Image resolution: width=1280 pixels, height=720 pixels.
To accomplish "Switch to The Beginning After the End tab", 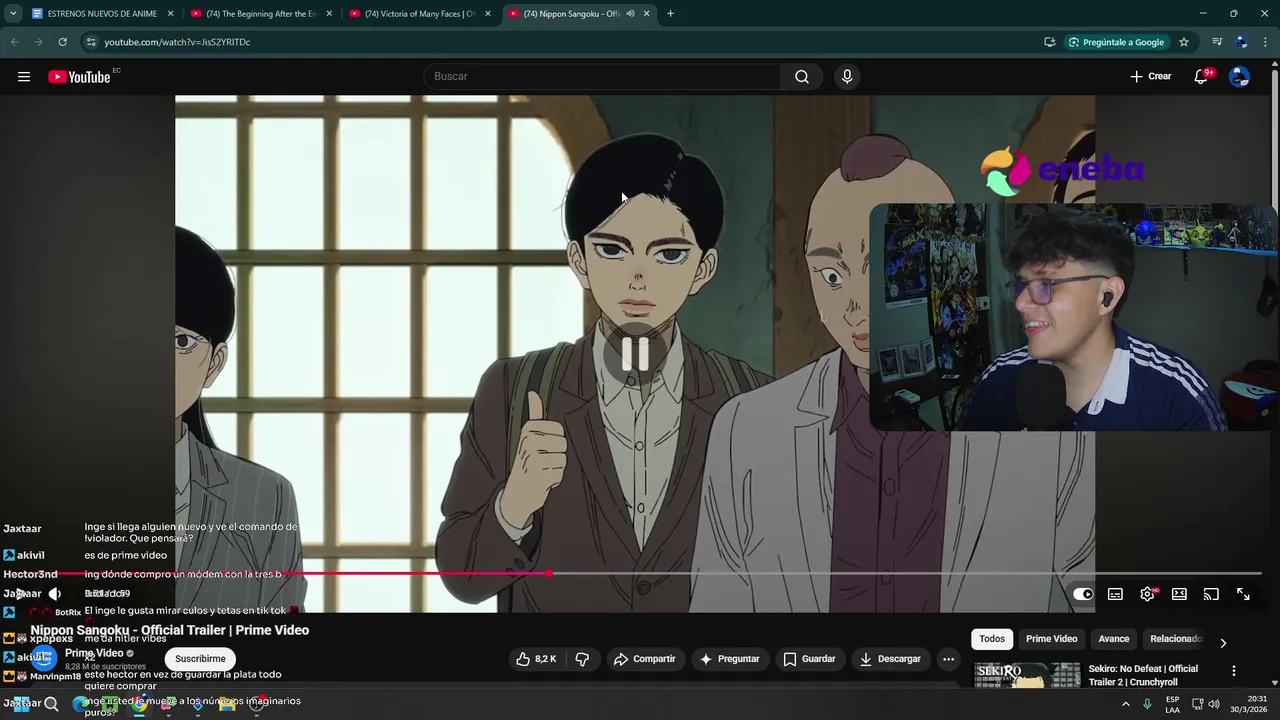I will point(260,14).
